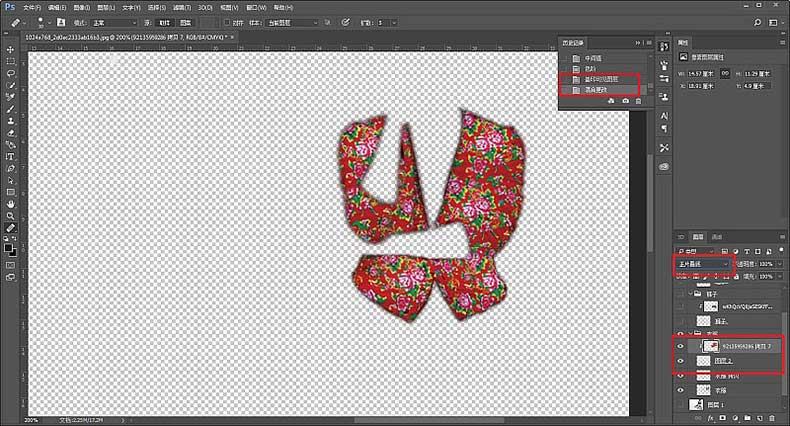Select the Lasso tool
Screen dimensions: 790x426
point(11,73)
